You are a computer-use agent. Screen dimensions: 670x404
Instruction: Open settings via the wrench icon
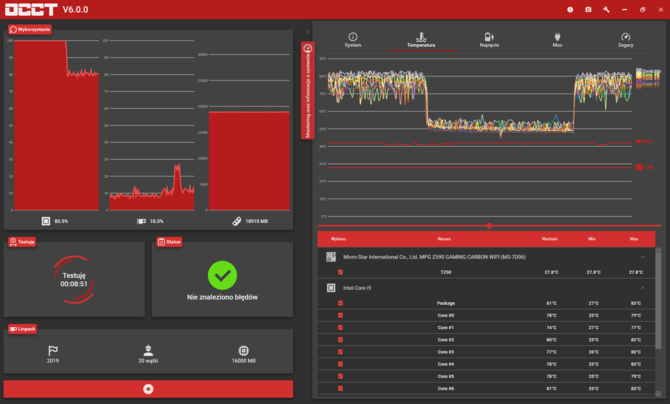pyautogui.click(x=606, y=9)
